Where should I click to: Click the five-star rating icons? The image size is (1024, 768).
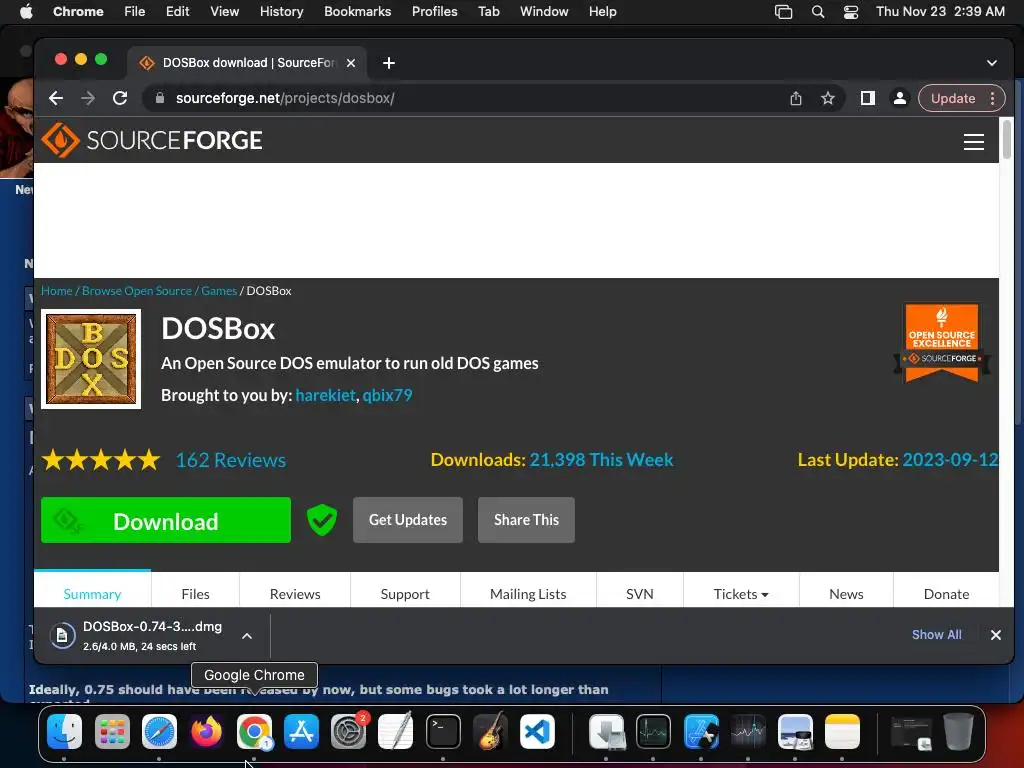pyautogui.click(x=101, y=460)
